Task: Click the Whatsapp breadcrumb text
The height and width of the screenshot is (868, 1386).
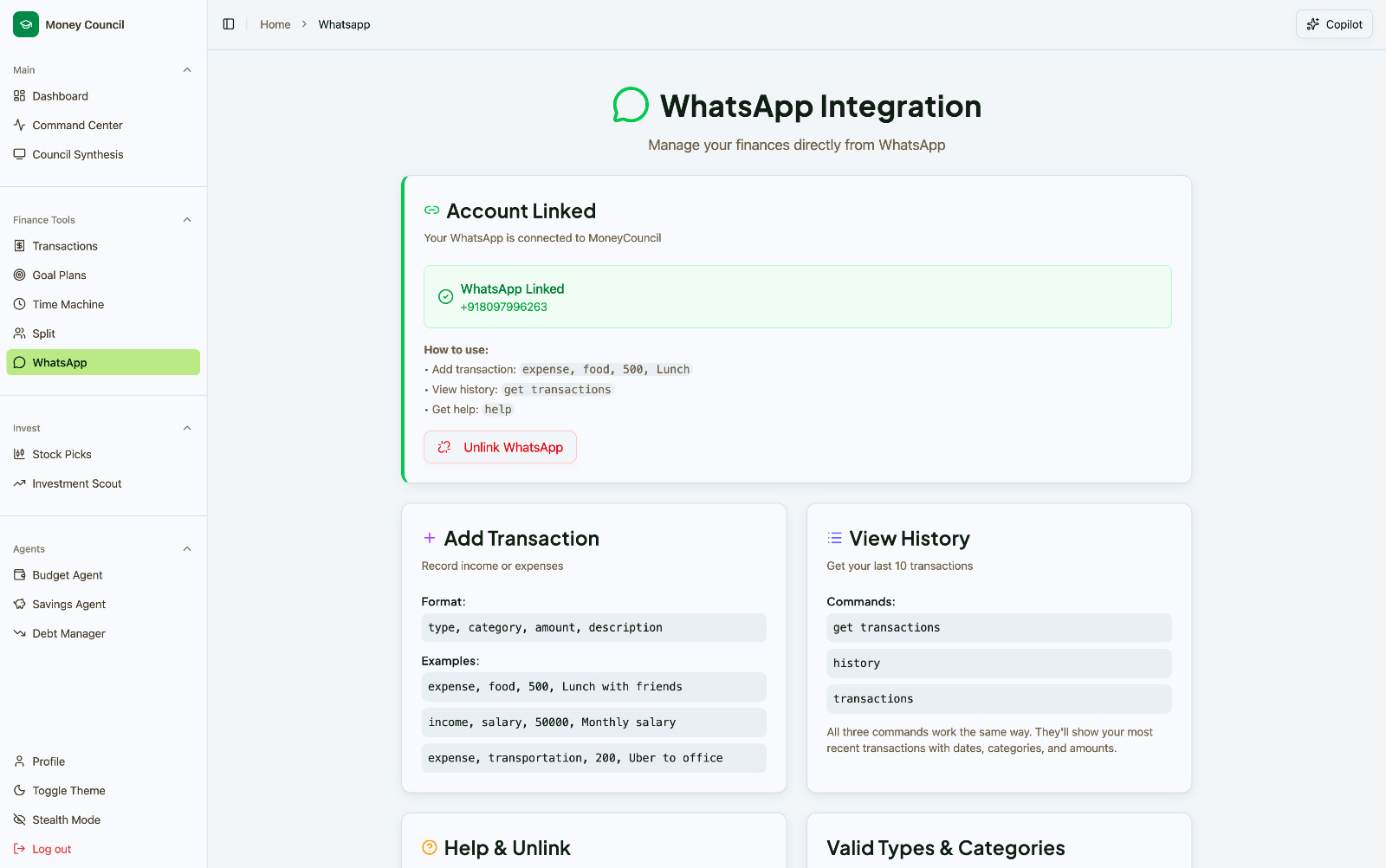Action: click(x=344, y=24)
